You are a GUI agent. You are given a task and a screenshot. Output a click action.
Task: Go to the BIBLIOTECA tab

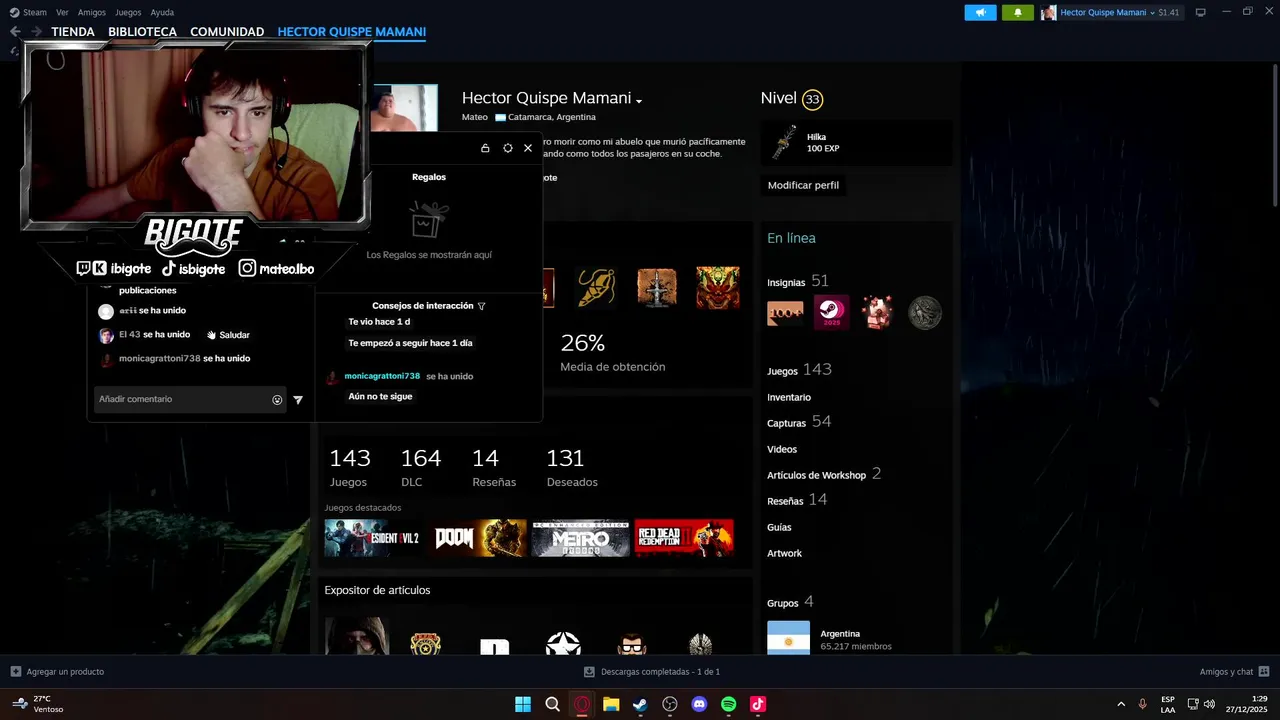(142, 32)
